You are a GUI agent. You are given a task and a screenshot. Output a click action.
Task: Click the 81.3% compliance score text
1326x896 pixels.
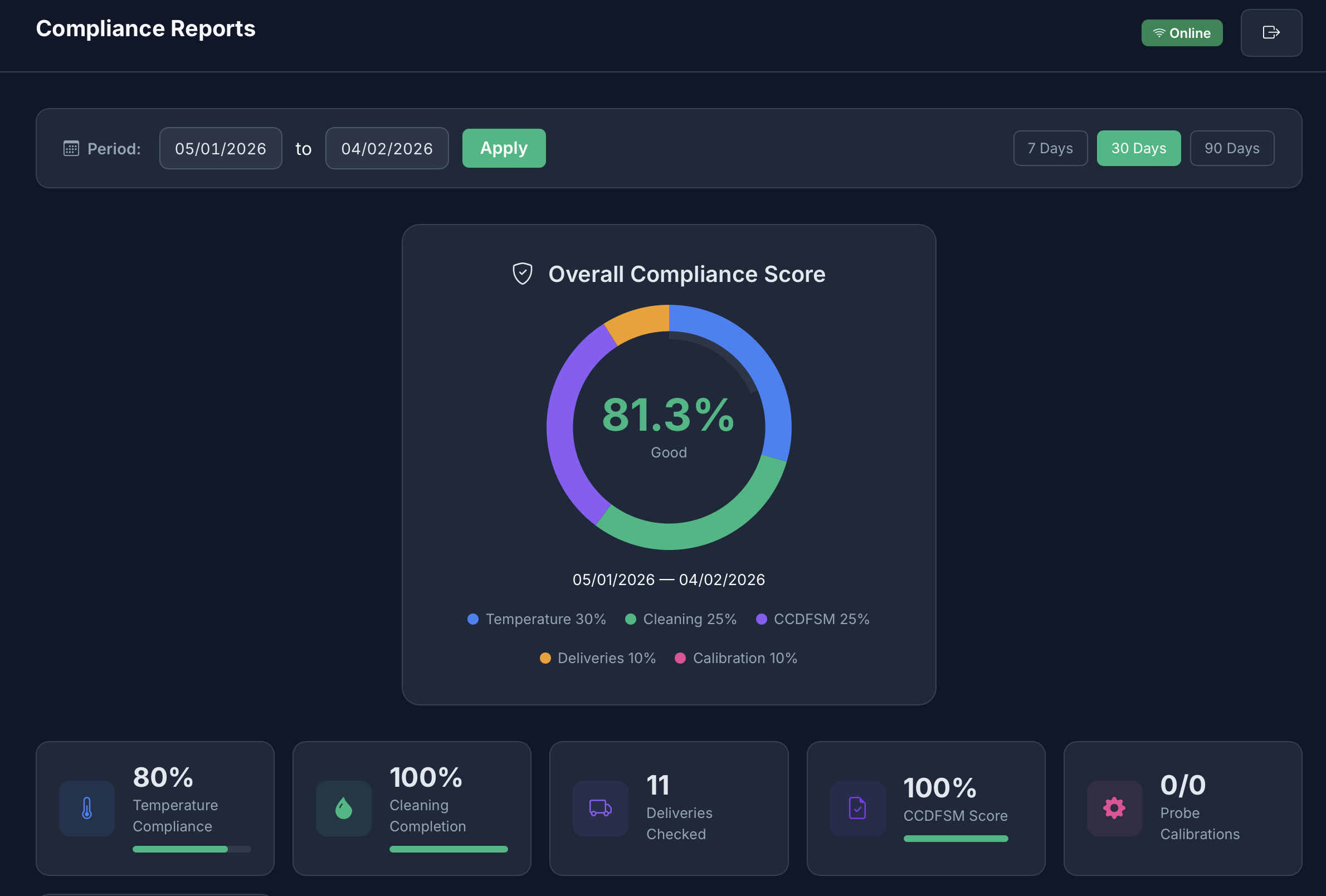pos(668,415)
